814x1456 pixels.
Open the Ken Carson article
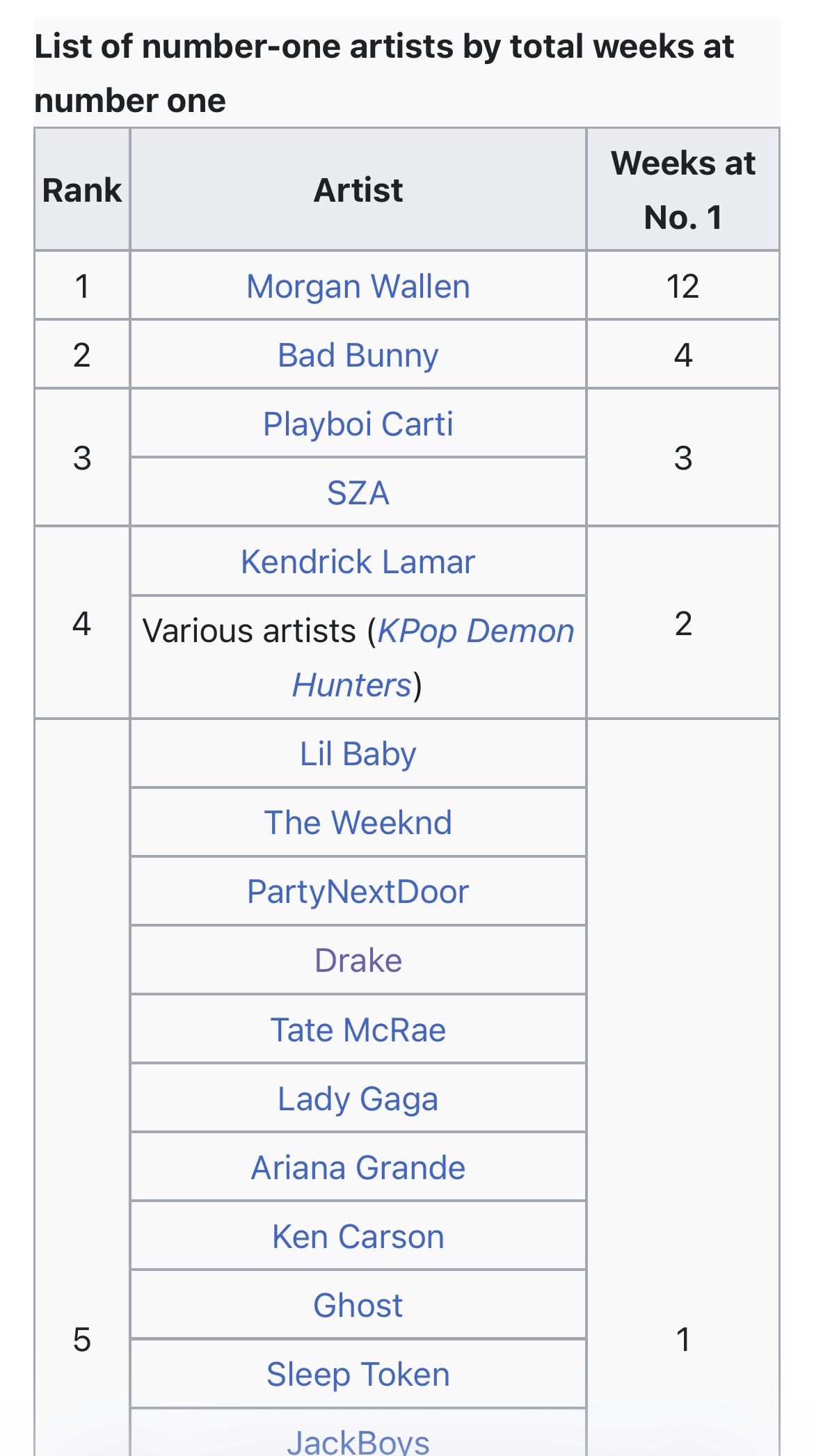(358, 1237)
